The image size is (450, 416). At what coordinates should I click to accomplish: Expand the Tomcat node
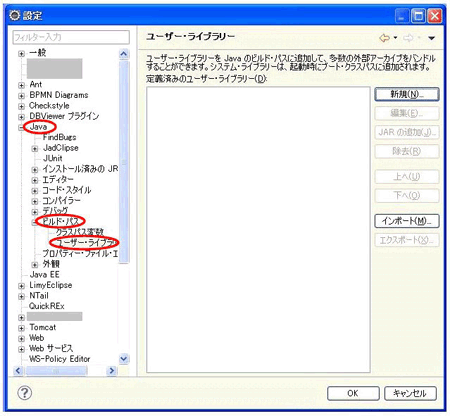[21, 328]
